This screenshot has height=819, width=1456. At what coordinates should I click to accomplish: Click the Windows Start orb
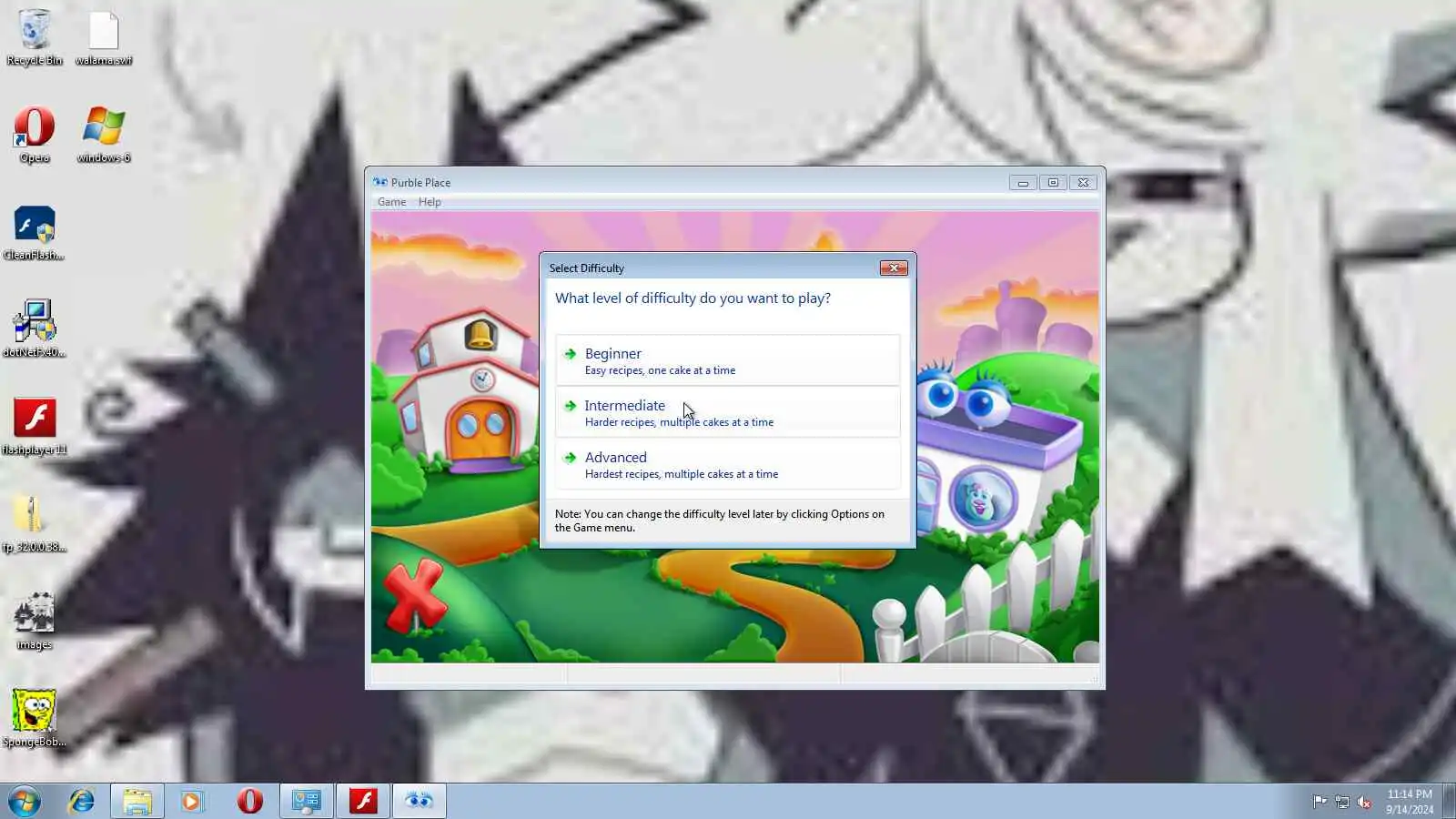pos(25,801)
